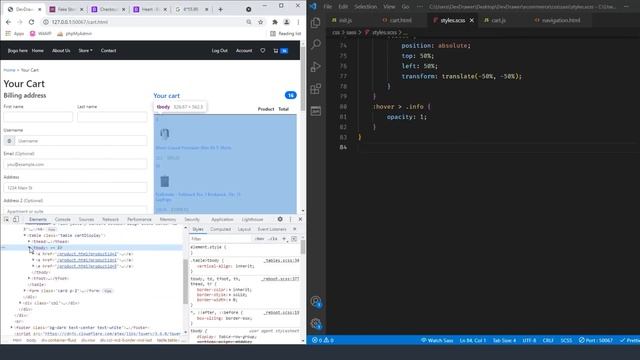The width and height of the screenshot is (640, 360).
Task: Close the DevTools panel
Action: click(300, 219)
